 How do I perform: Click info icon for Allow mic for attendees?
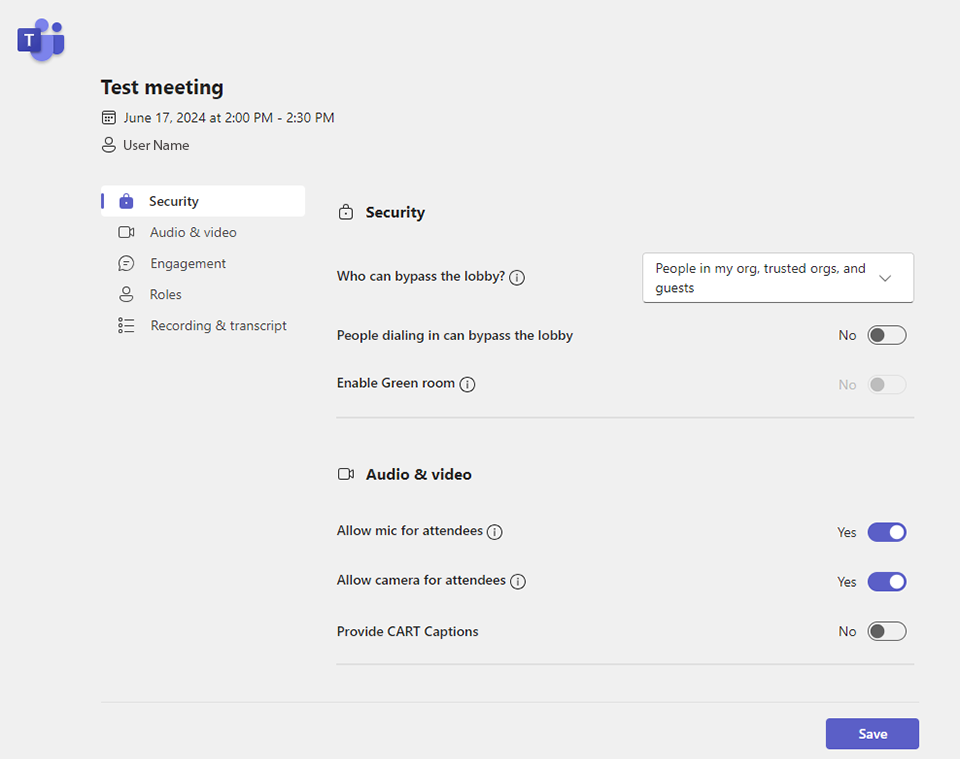[494, 532]
